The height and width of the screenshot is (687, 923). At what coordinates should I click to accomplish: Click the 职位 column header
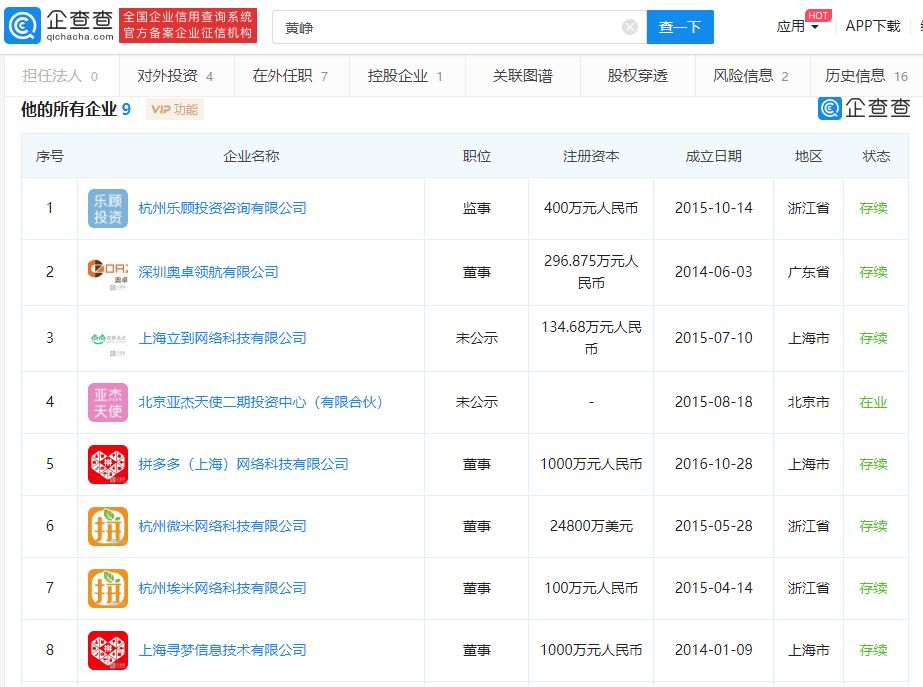tap(477, 157)
